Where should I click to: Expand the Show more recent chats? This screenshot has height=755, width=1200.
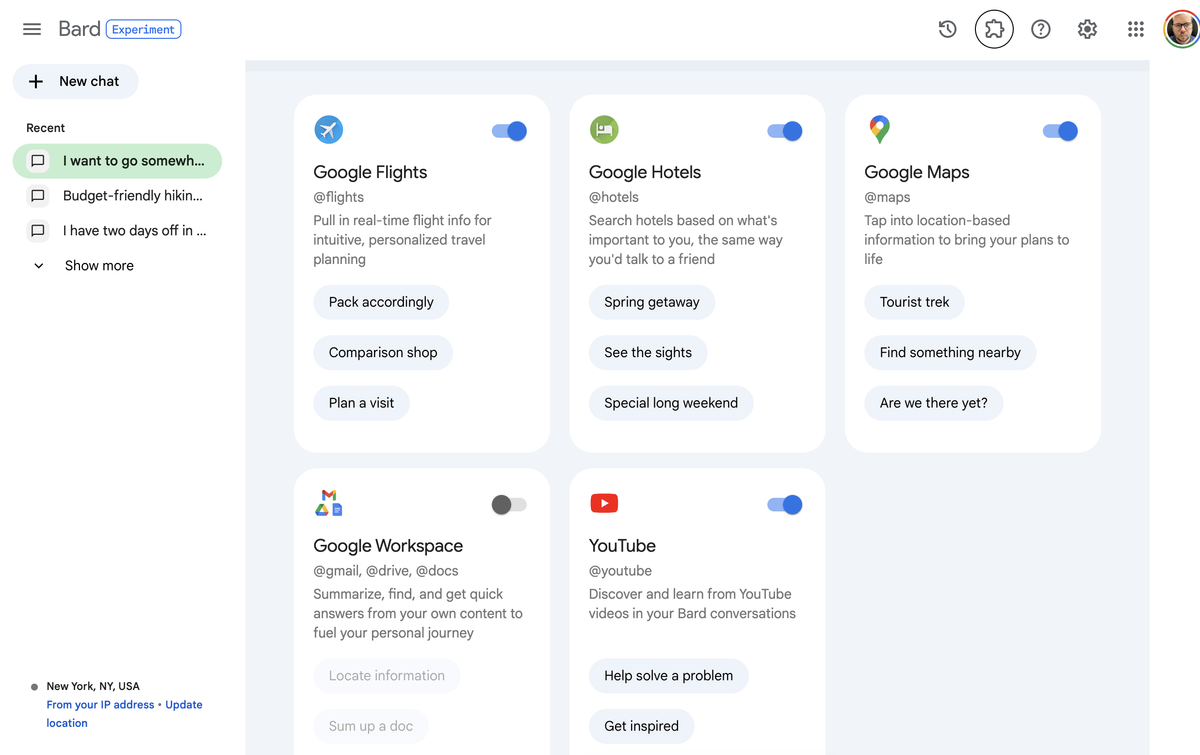[98, 265]
